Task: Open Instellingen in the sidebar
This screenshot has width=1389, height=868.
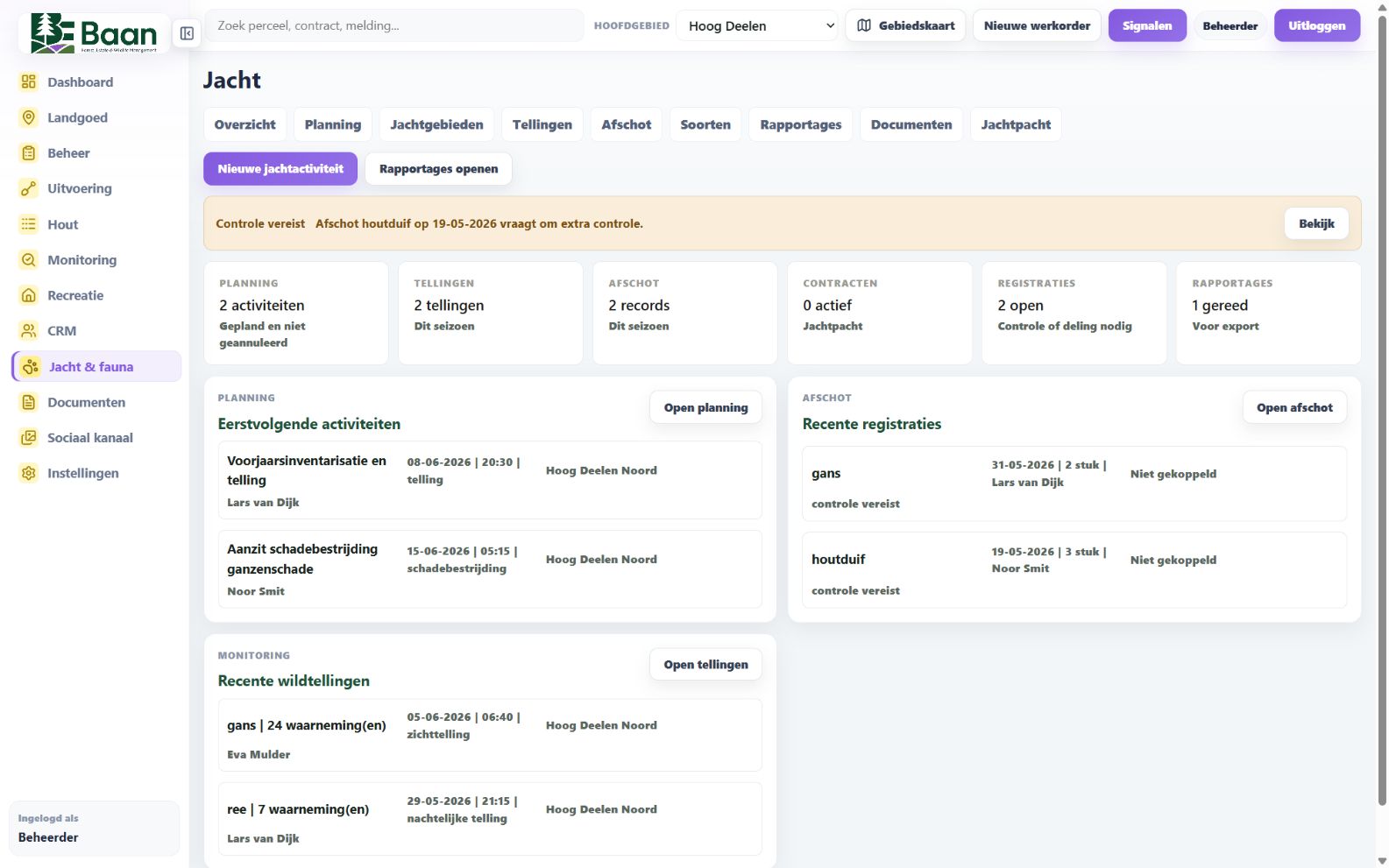Action: click(x=96, y=473)
